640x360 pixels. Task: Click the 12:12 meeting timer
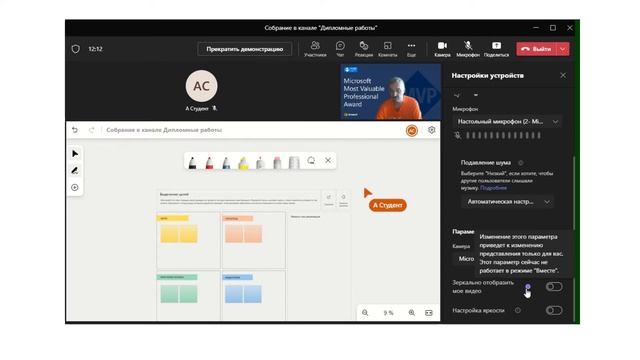pos(96,49)
